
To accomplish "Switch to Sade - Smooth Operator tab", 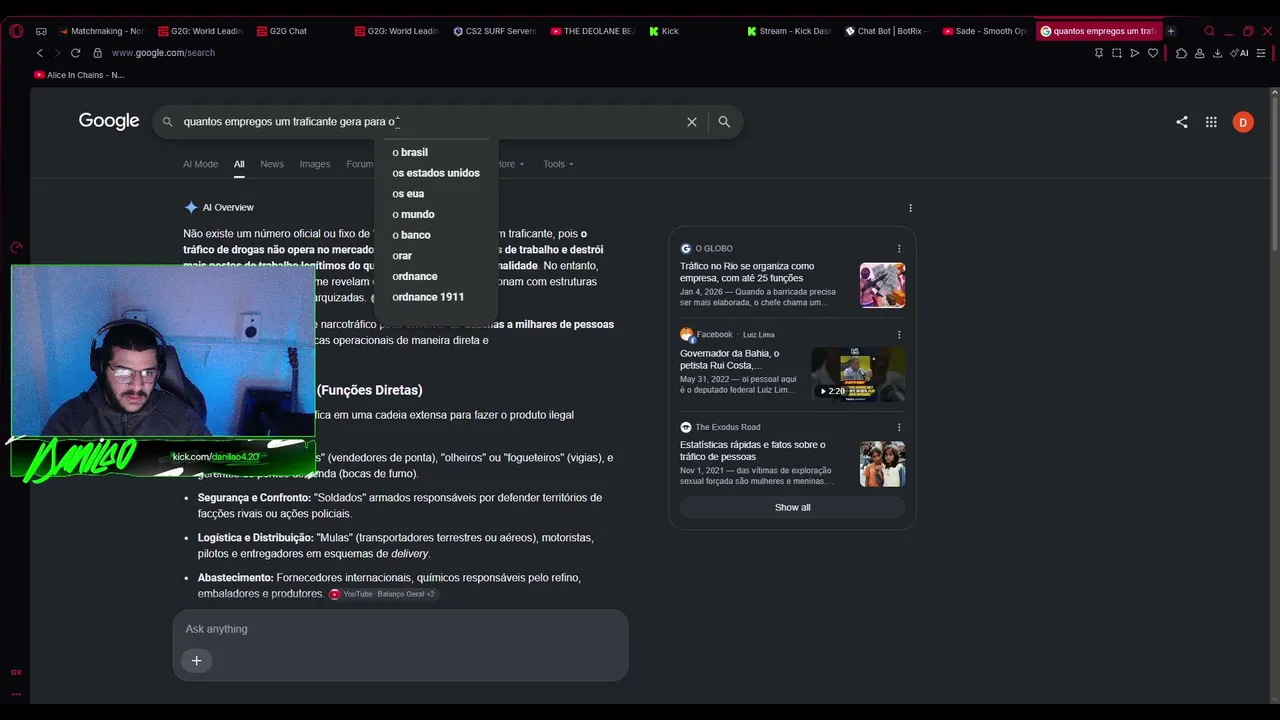I will (984, 31).
